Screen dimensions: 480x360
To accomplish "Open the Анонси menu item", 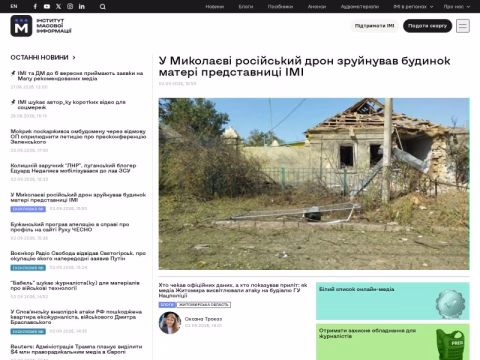I will coord(317,7).
